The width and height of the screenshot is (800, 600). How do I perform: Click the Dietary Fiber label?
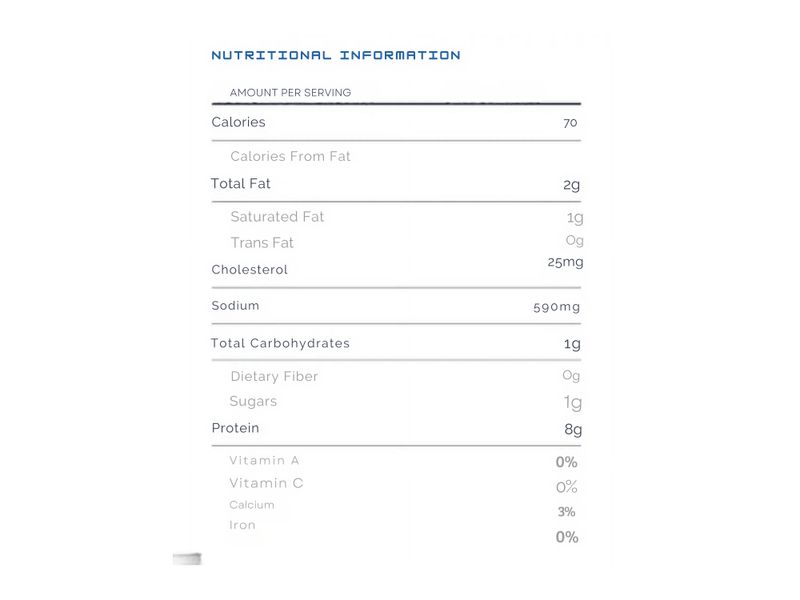pos(274,377)
